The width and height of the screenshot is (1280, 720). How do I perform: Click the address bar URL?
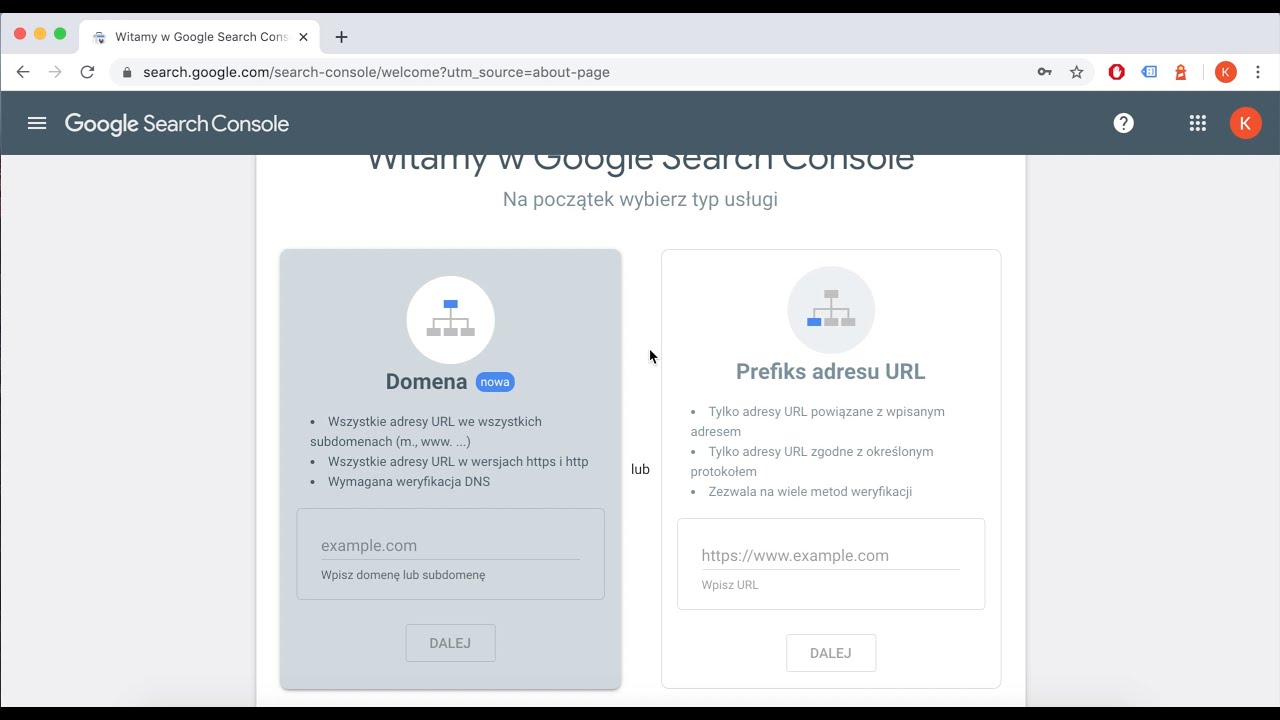pyautogui.click(x=376, y=72)
